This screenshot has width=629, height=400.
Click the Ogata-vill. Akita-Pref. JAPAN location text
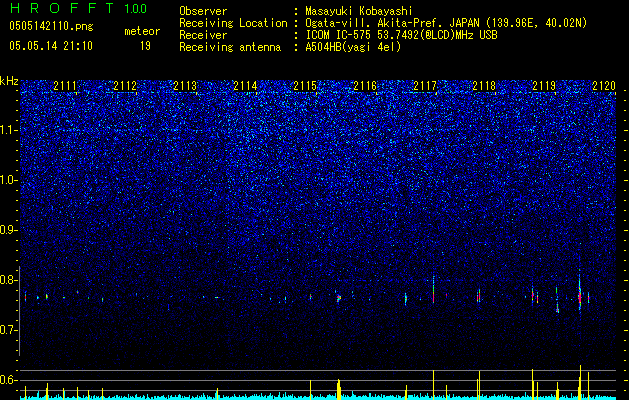point(446,24)
